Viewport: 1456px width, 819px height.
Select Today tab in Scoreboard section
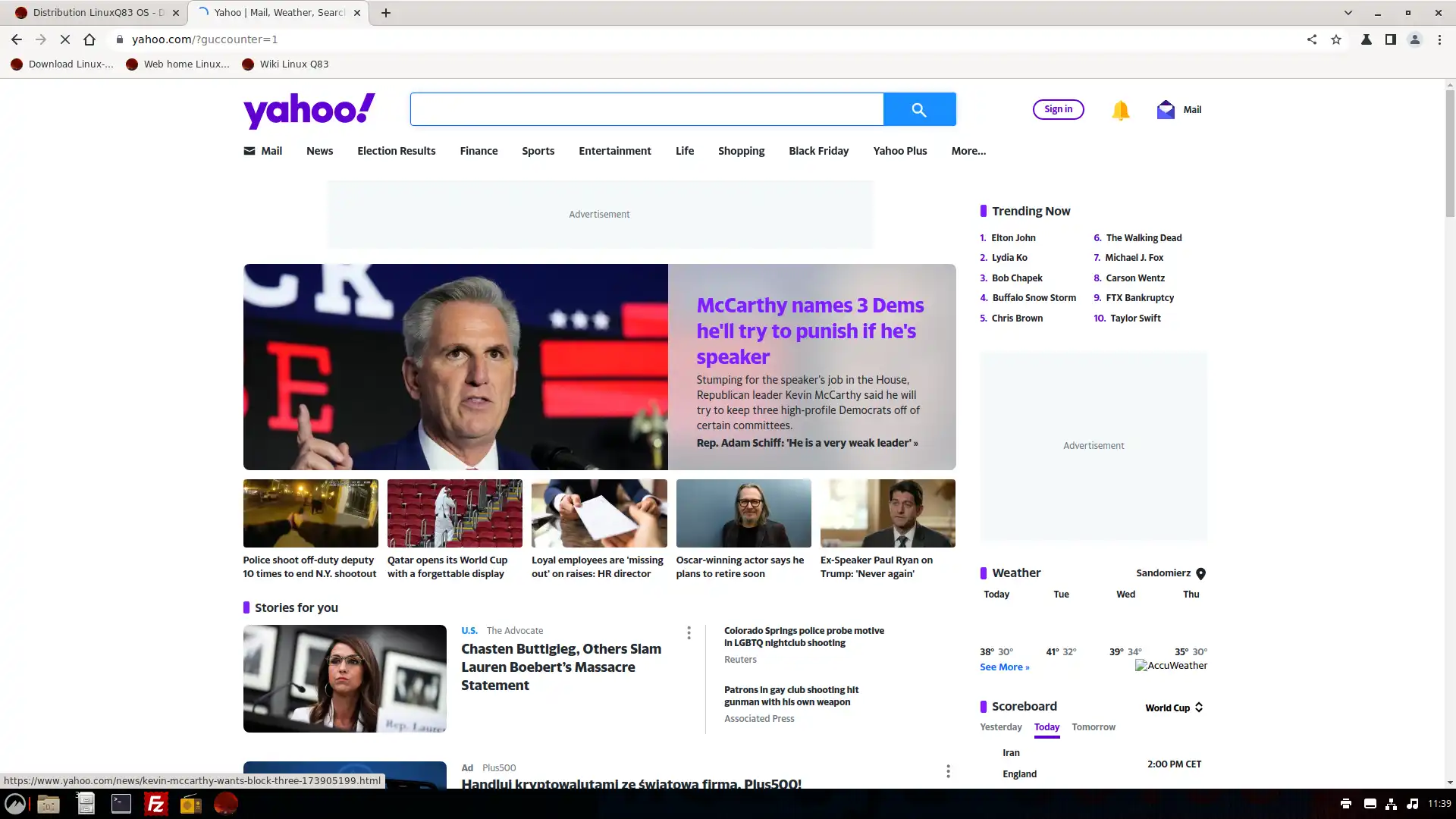tap(1047, 727)
